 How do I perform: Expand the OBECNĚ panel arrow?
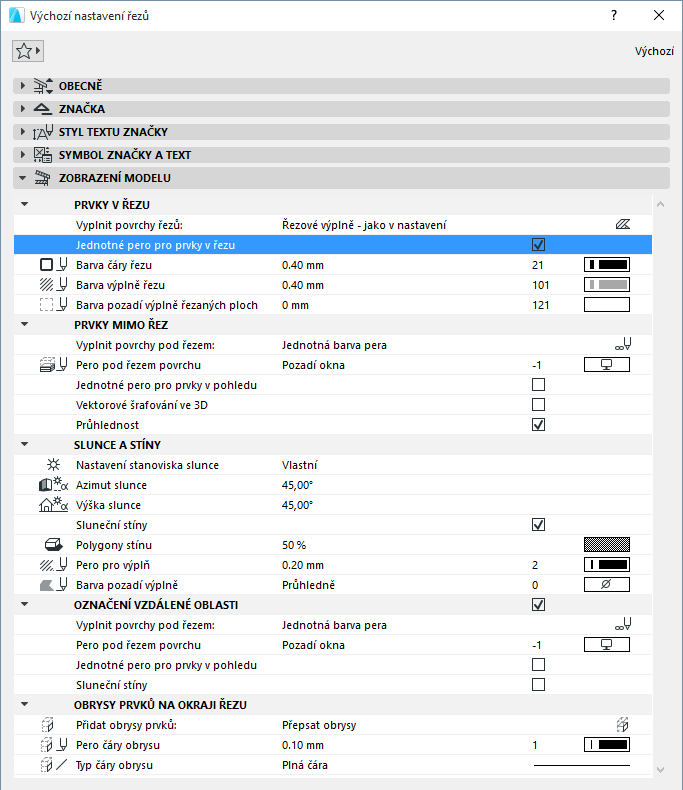tap(23, 86)
